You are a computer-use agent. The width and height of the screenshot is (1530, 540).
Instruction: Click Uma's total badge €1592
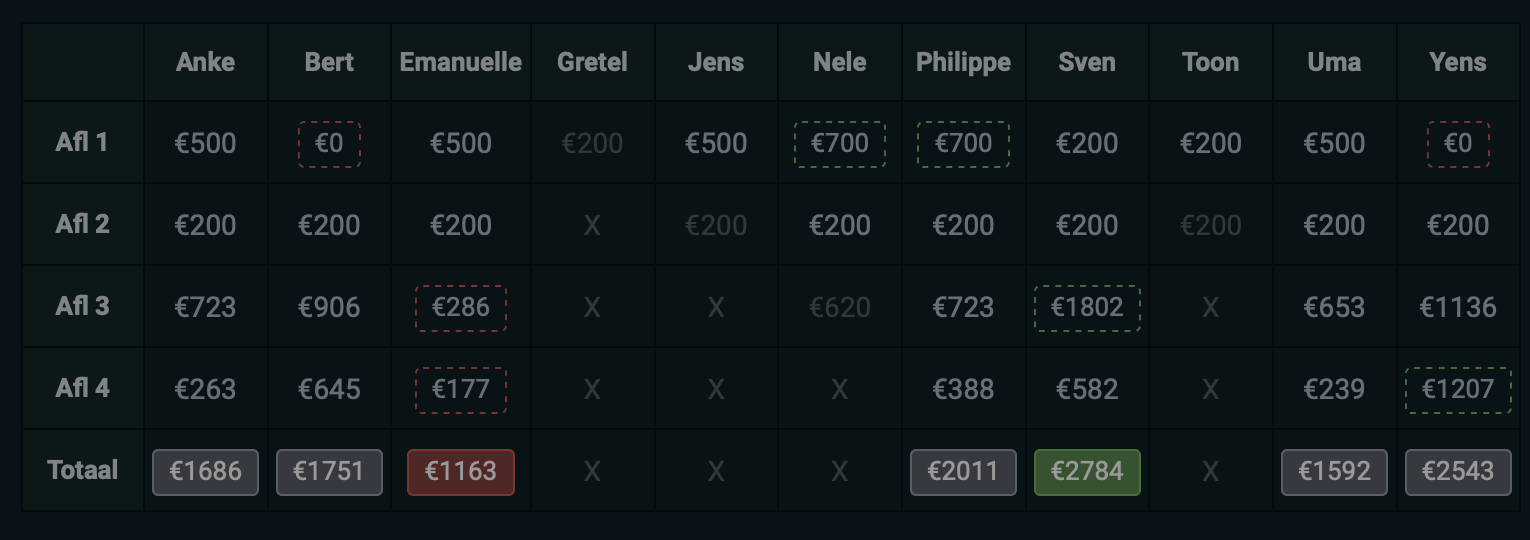point(1334,472)
